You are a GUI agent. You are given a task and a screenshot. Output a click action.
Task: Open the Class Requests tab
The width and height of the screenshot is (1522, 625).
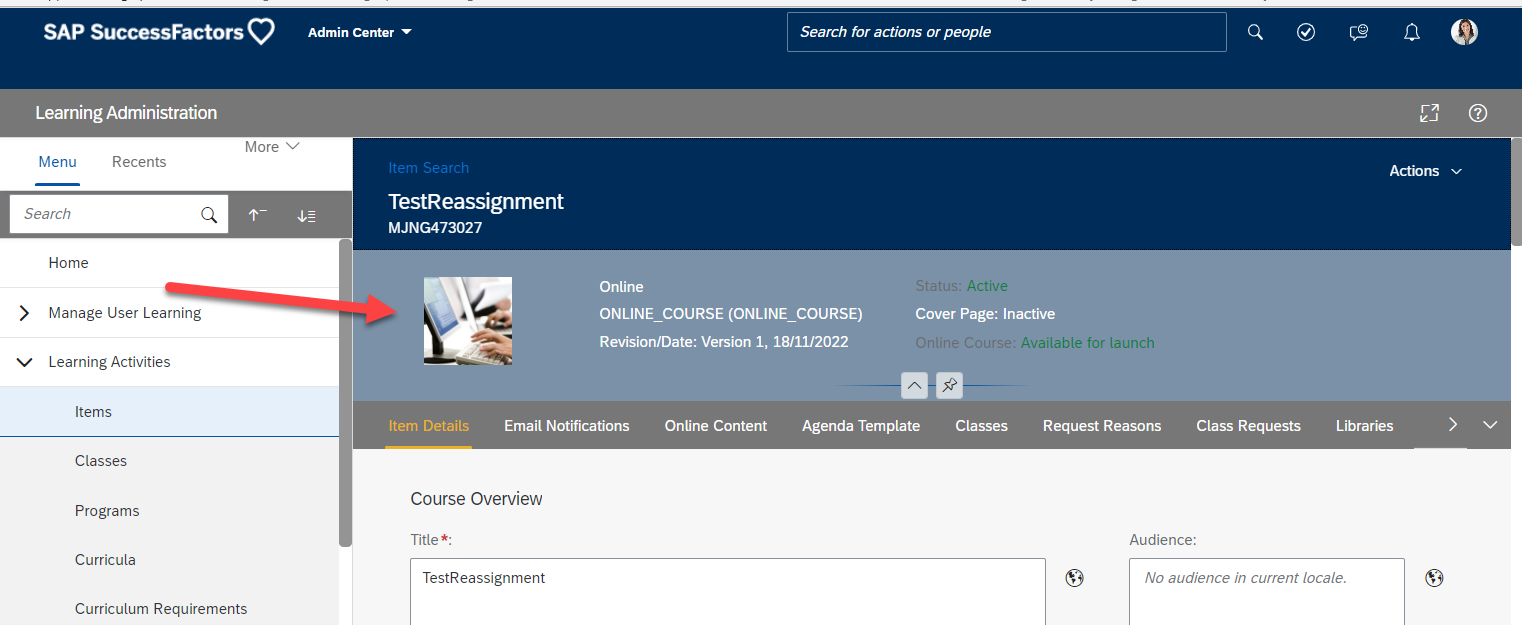(x=1248, y=426)
